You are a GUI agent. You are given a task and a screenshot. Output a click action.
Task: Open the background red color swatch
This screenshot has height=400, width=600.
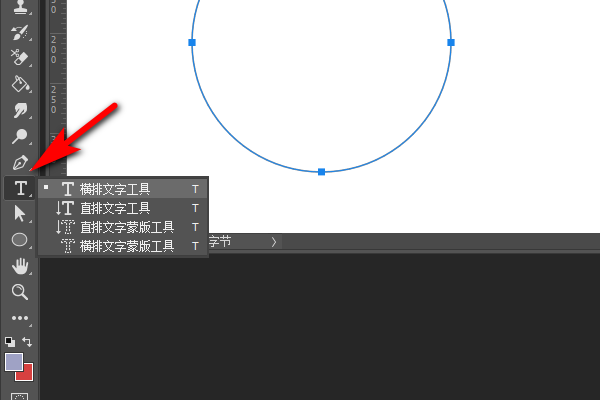click(x=27, y=374)
